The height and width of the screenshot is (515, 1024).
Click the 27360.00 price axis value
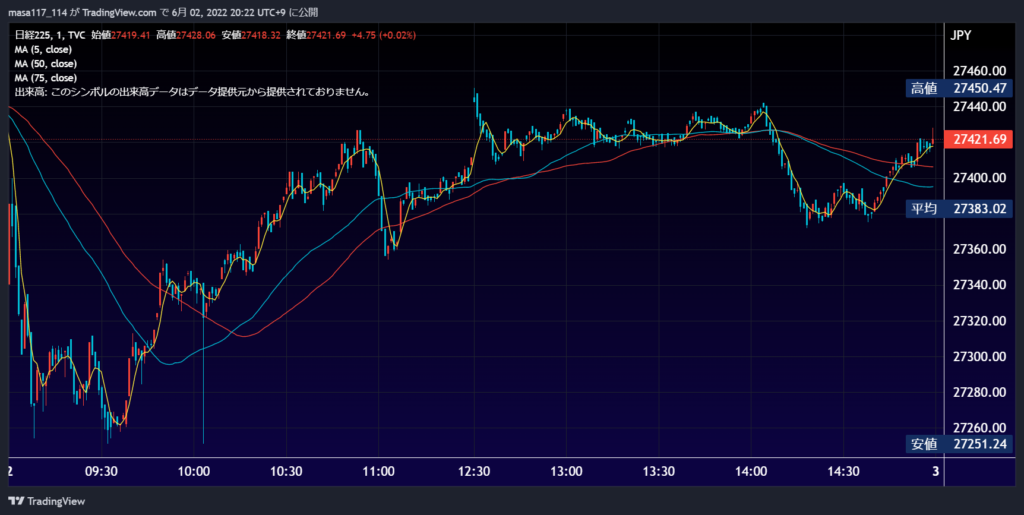979,249
